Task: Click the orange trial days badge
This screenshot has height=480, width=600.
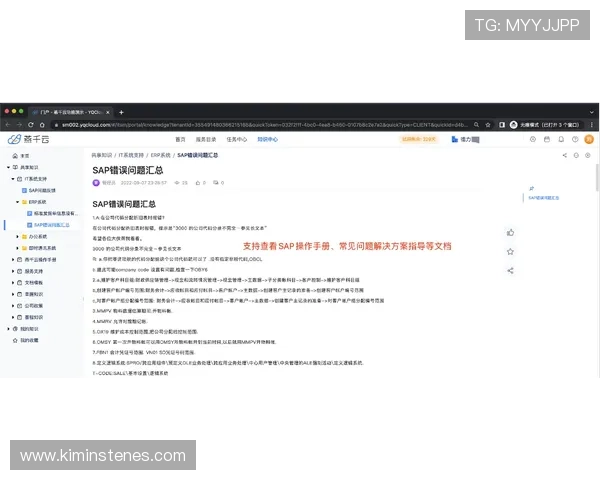Action: [x=419, y=139]
